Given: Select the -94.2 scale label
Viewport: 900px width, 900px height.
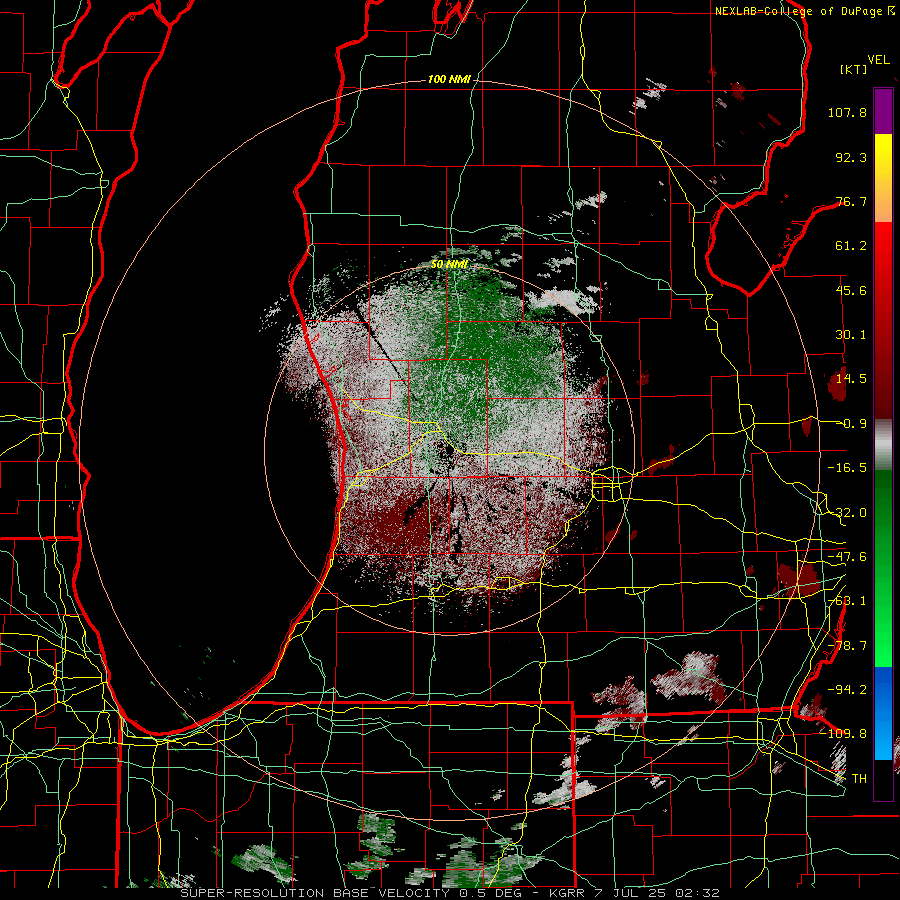Looking at the screenshot, I should coord(847,689).
